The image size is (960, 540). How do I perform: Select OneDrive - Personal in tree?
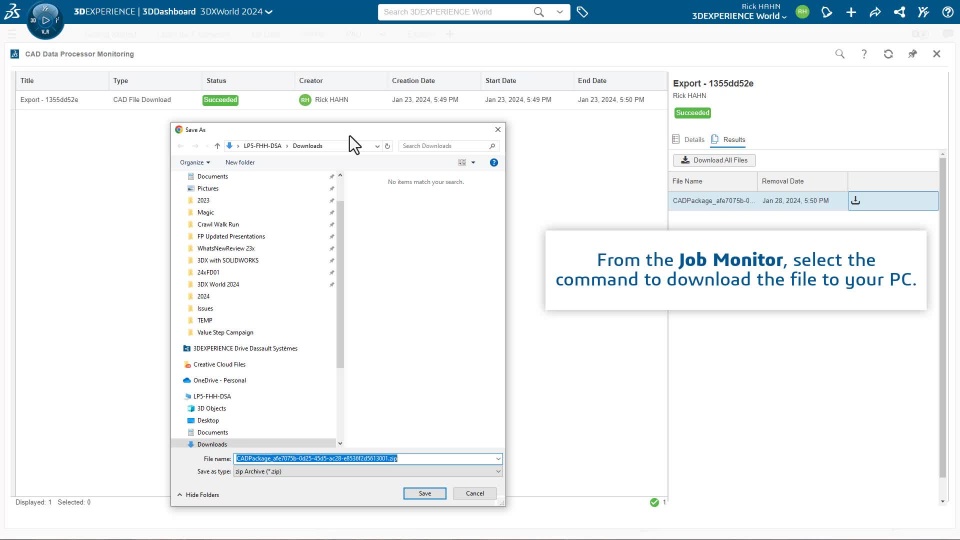[214, 380]
